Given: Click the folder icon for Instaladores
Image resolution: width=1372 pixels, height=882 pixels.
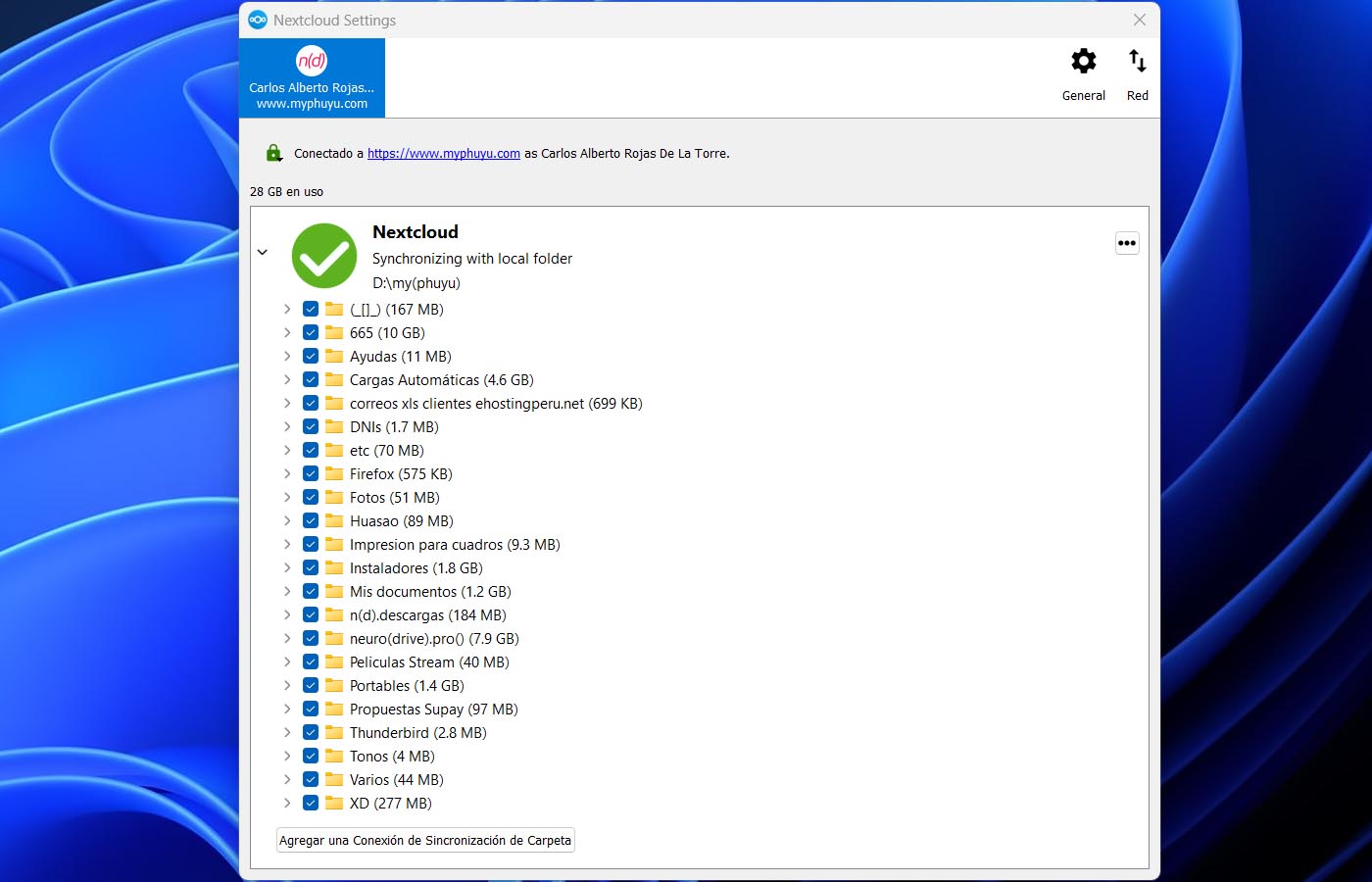Looking at the screenshot, I should (x=334, y=567).
